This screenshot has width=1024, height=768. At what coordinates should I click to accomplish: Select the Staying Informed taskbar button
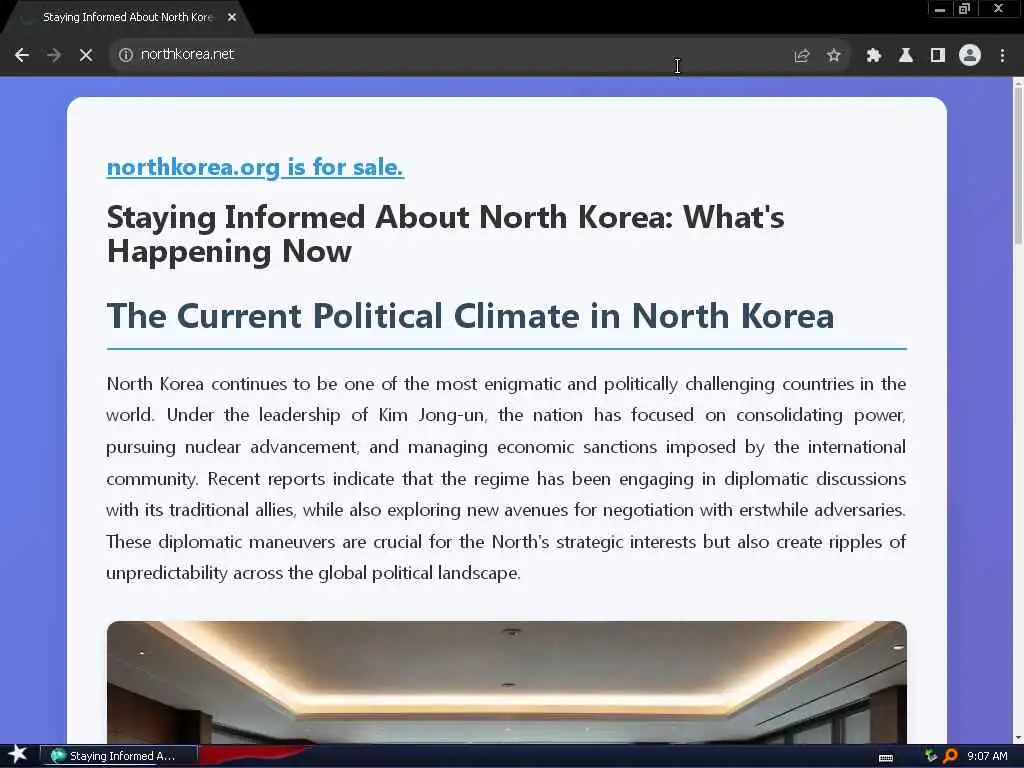pyautogui.click(x=119, y=756)
